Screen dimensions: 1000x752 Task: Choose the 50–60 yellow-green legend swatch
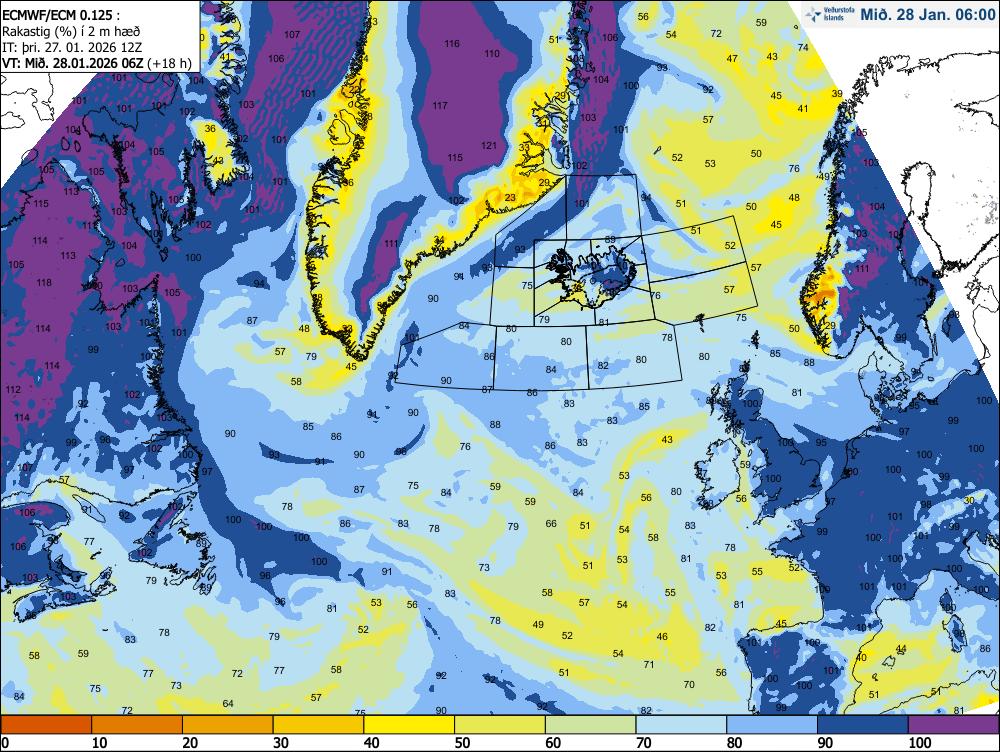tap(500, 725)
